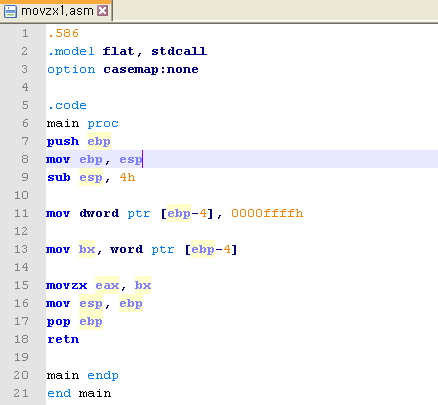Image resolution: width=438 pixels, height=405 pixels.
Task: Click 'option' keyword on line 3
Action: tap(71, 70)
